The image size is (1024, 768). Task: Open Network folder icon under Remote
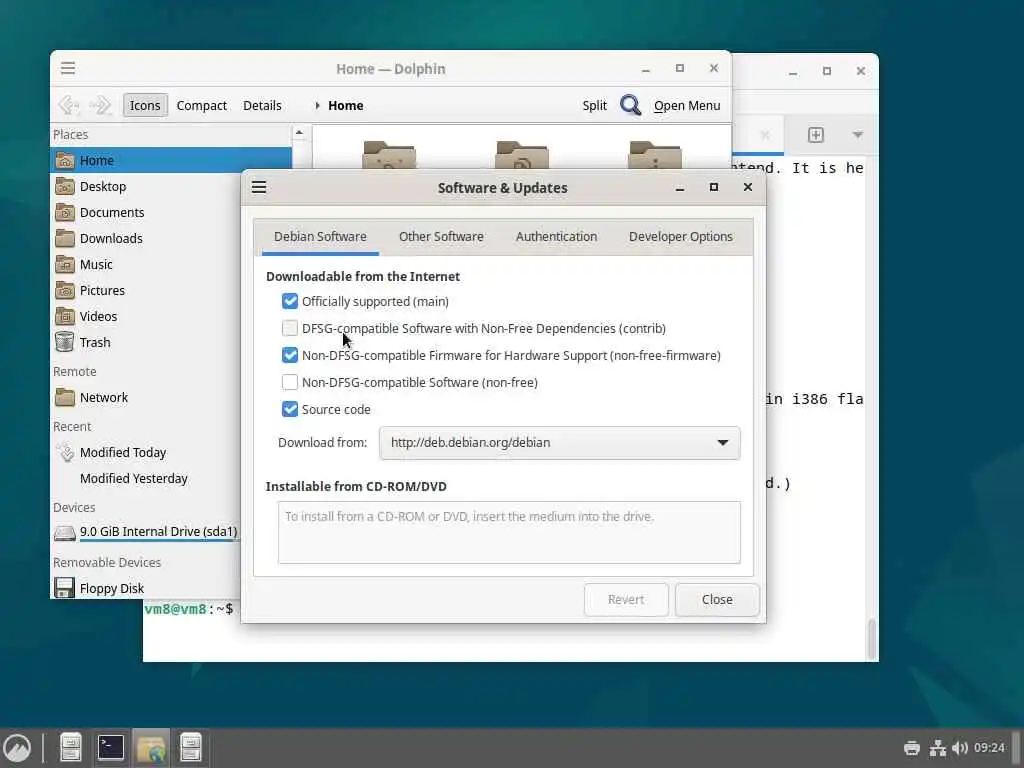pos(65,397)
